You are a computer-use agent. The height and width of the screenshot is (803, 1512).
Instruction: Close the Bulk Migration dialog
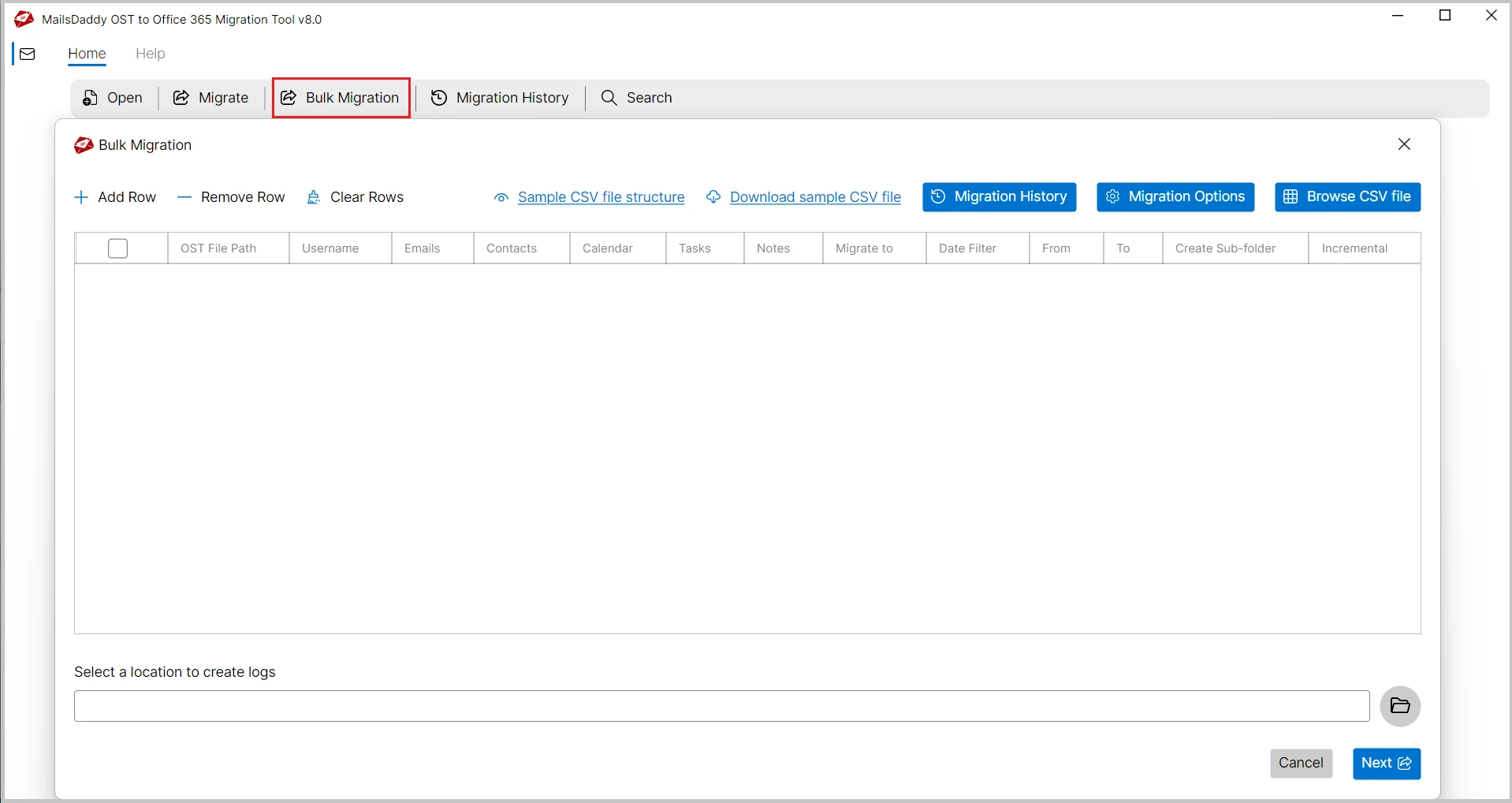tap(1404, 144)
